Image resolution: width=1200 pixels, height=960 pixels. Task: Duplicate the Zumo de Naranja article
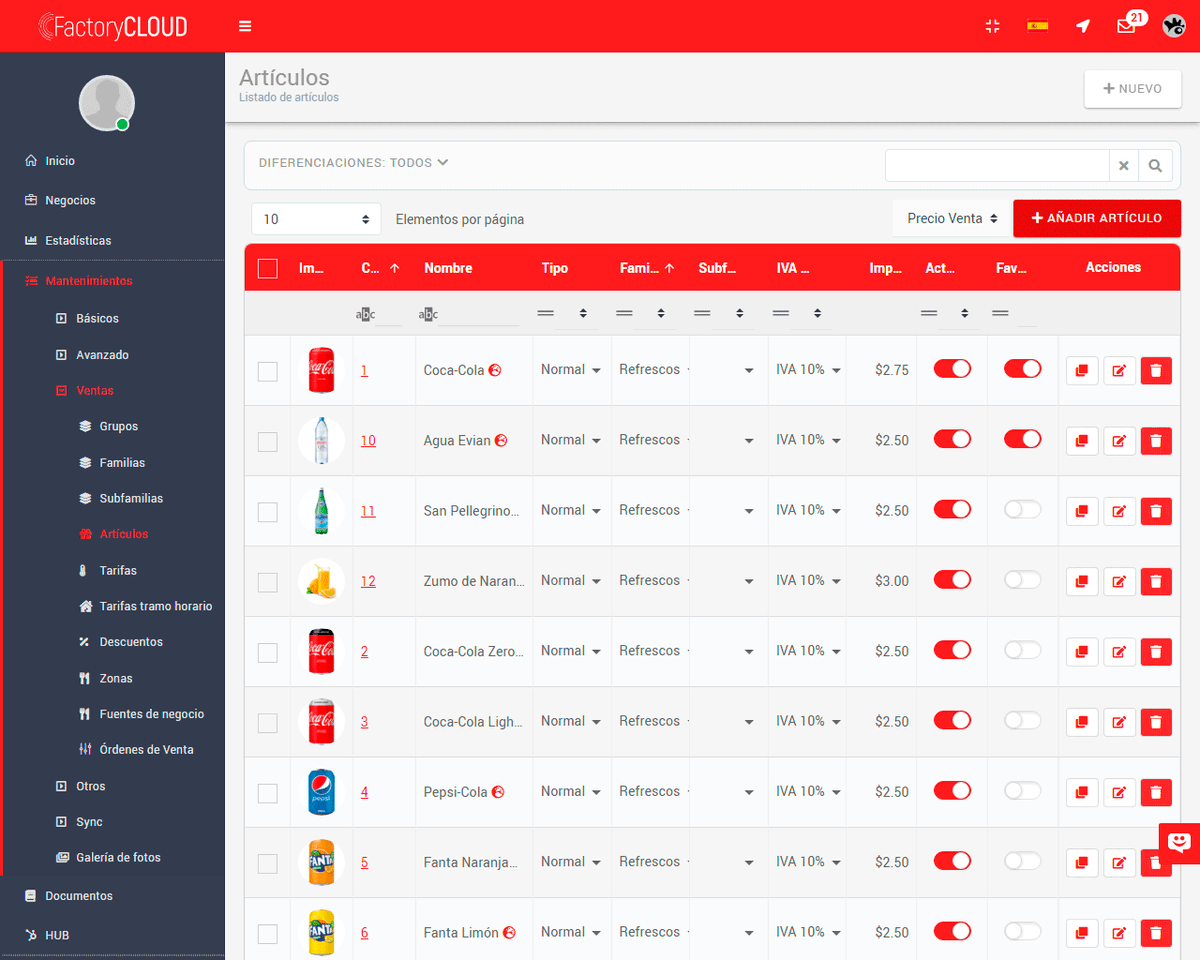coord(1082,581)
